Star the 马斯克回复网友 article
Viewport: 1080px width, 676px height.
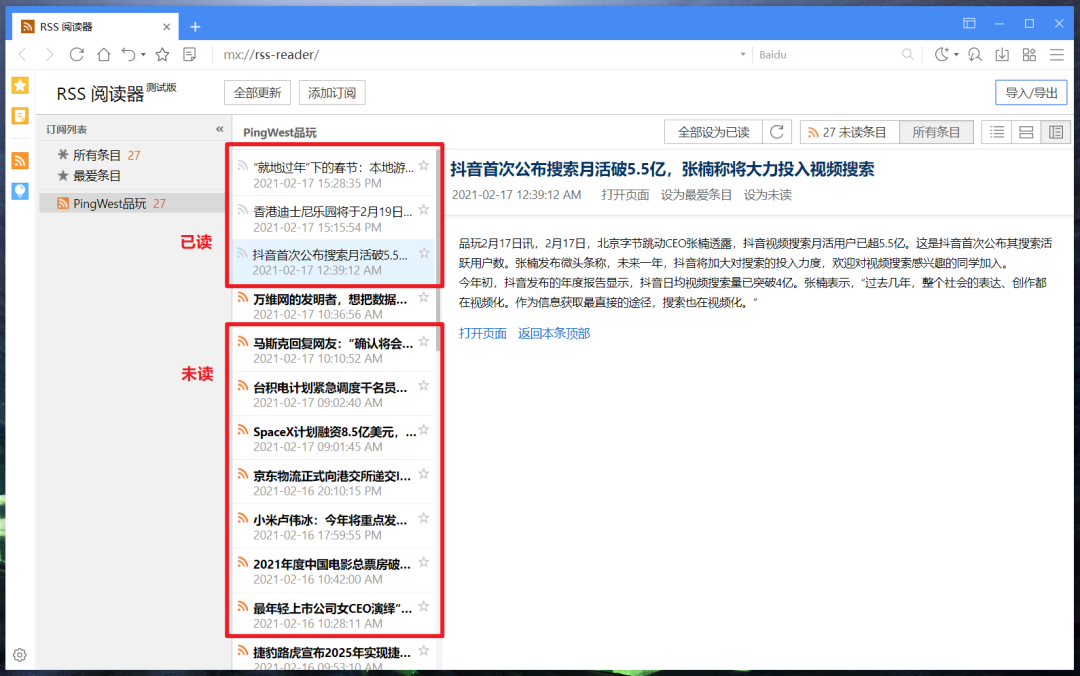[x=424, y=342]
